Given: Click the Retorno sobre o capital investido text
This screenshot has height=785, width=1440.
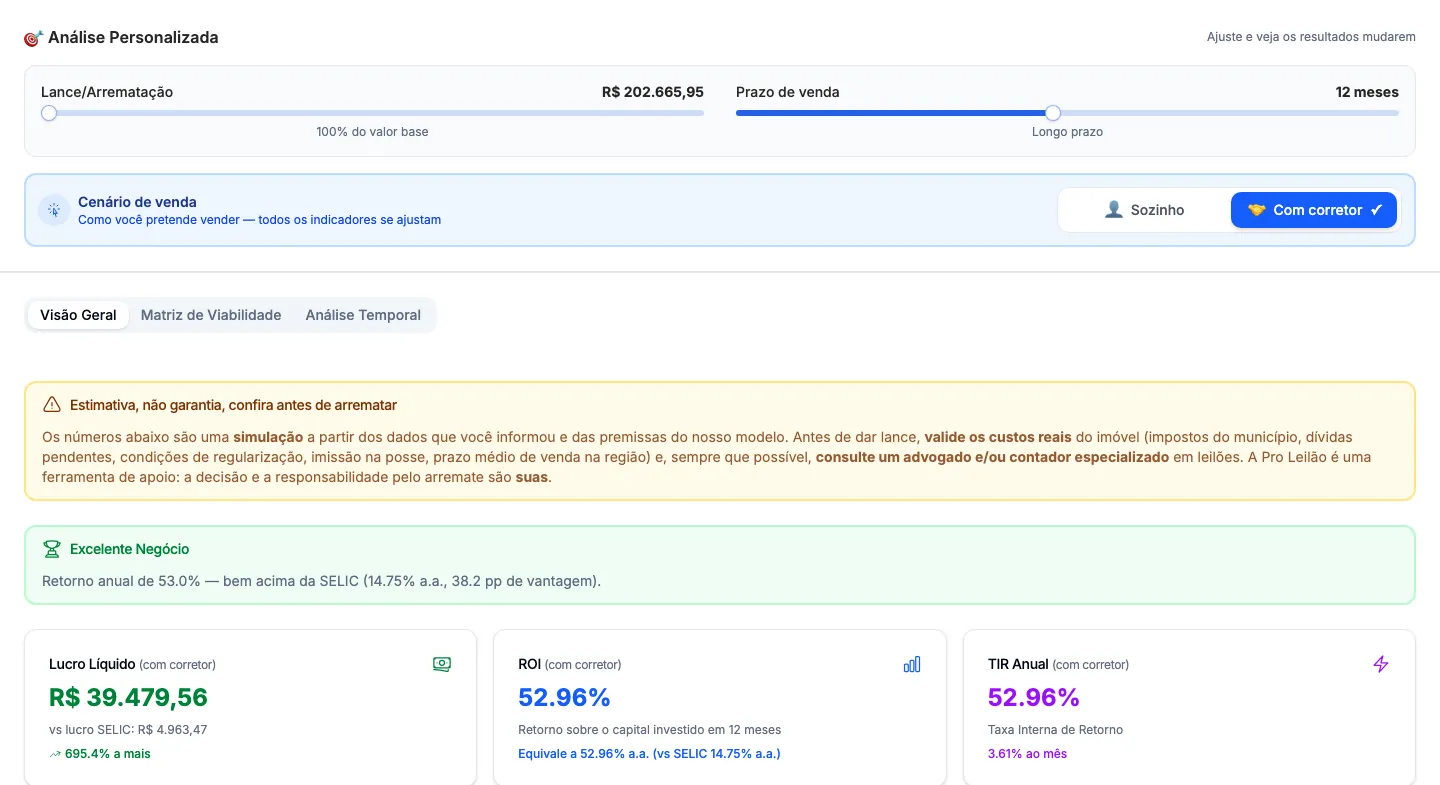Looking at the screenshot, I should (649, 730).
